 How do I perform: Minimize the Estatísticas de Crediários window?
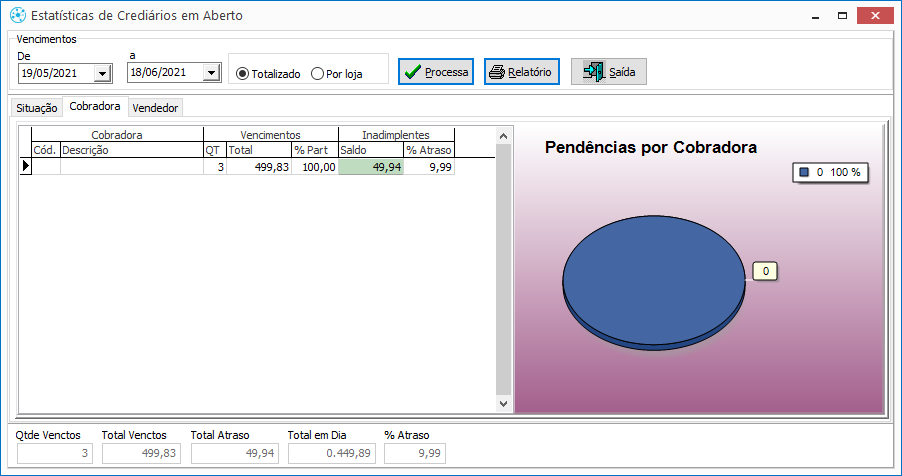pos(815,16)
